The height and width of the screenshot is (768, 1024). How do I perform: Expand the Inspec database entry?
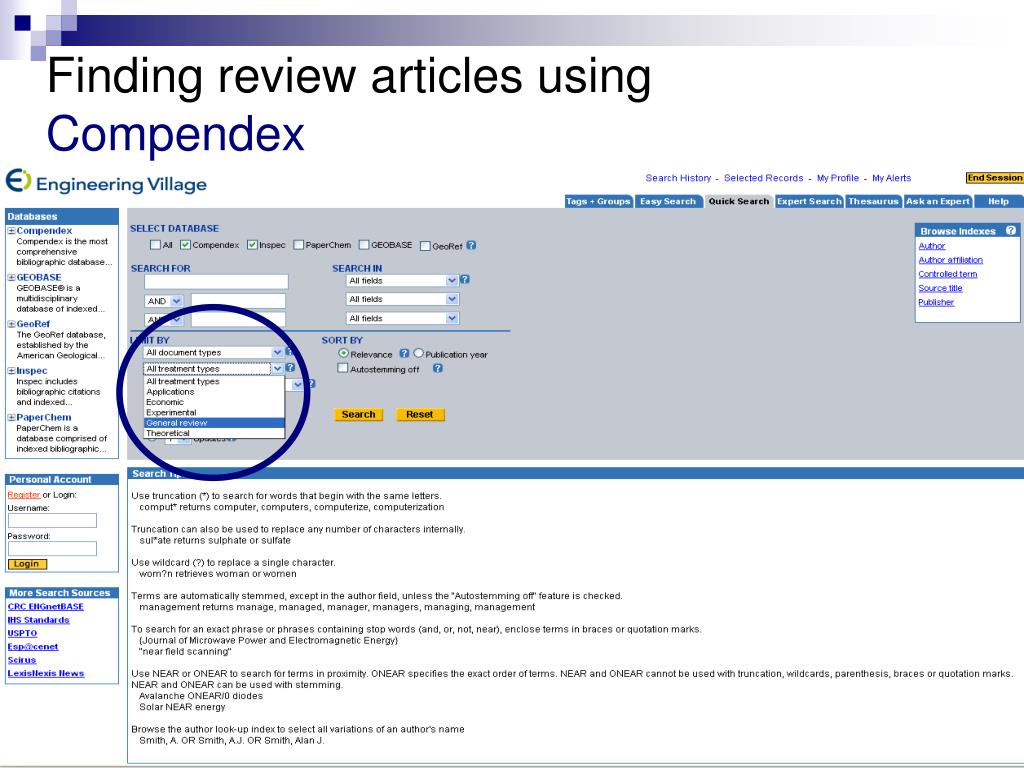(x=11, y=370)
